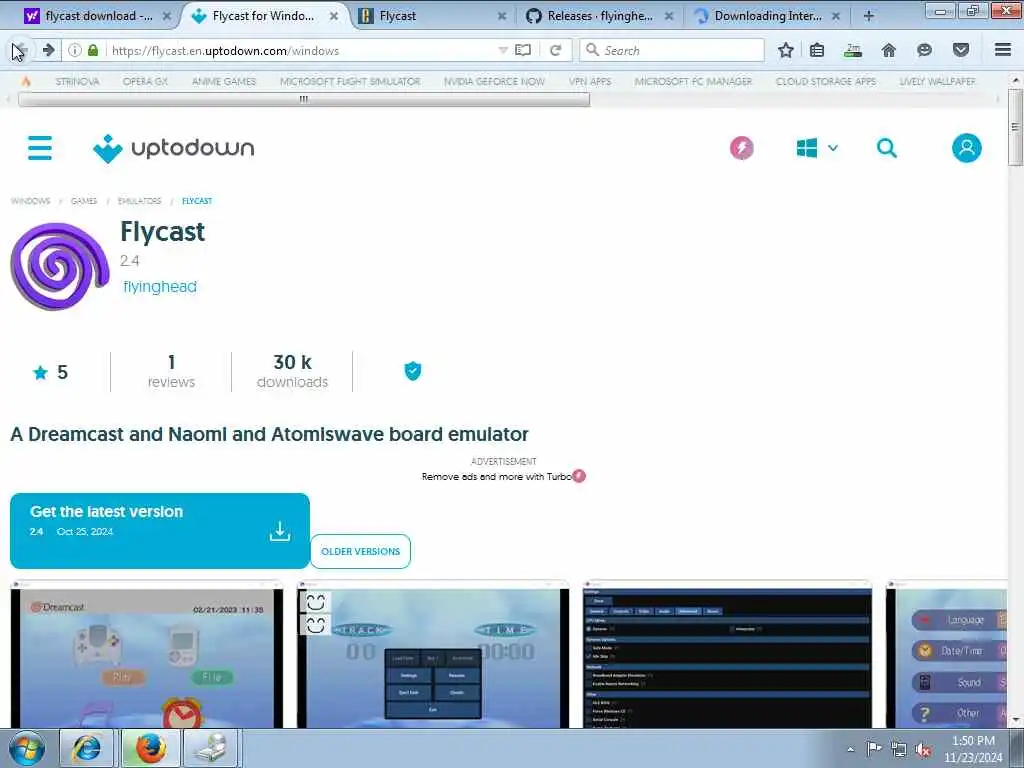This screenshot has height=768, width=1024.
Task: Toggle reader view book icon
Action: click(x=523, y=50)
